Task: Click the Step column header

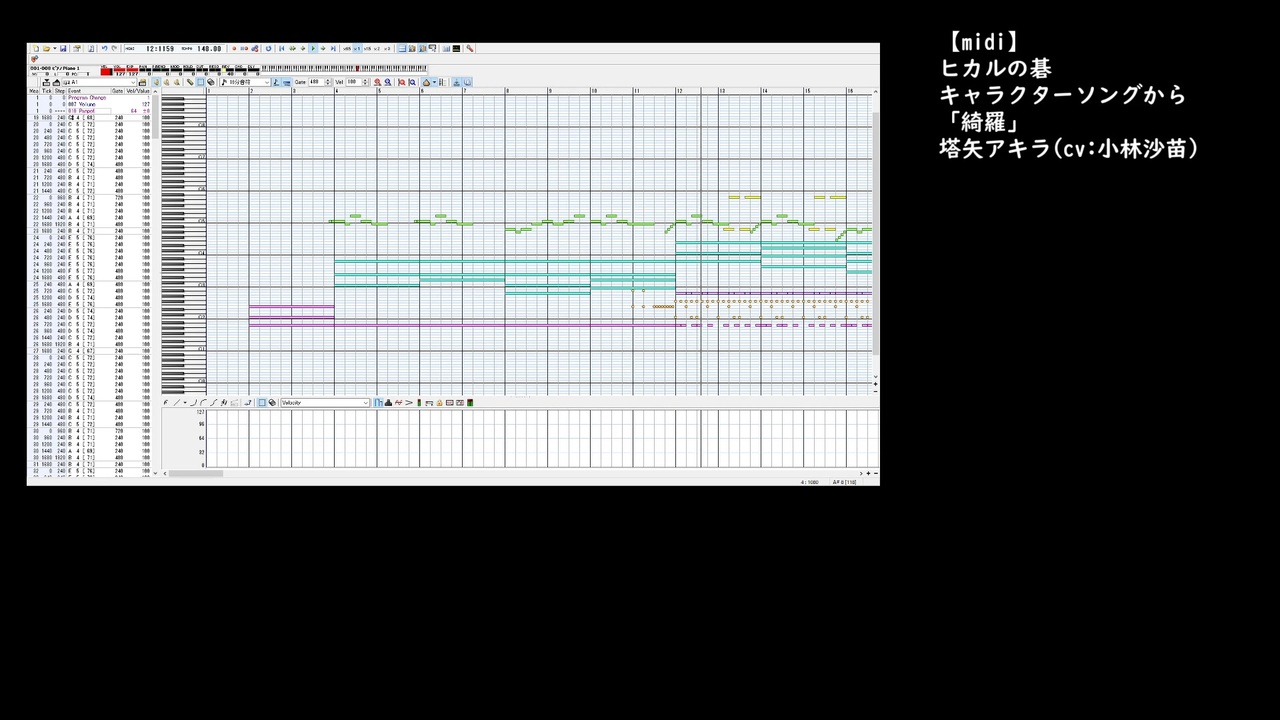Action: [x=60, y=91]
